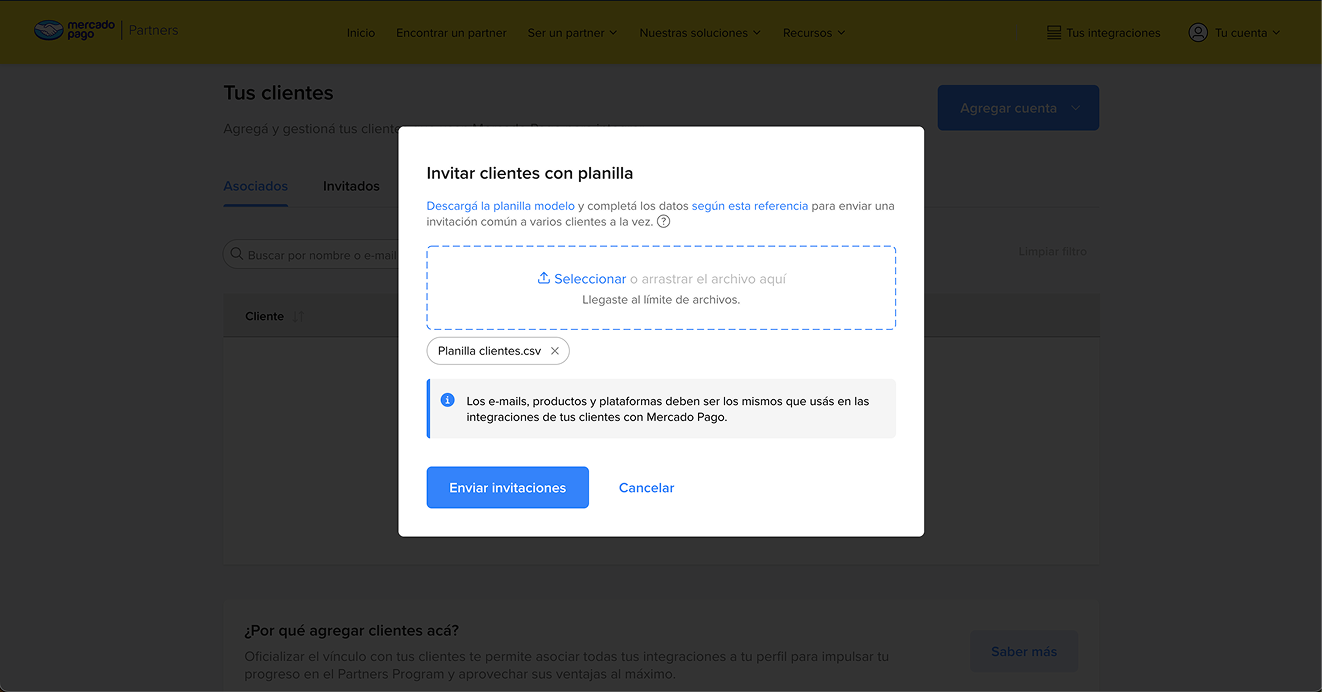This screenshot has height=692, width=1322.
Task: Click the Llegaste al límite de archivos message
Action: (661, 299)
